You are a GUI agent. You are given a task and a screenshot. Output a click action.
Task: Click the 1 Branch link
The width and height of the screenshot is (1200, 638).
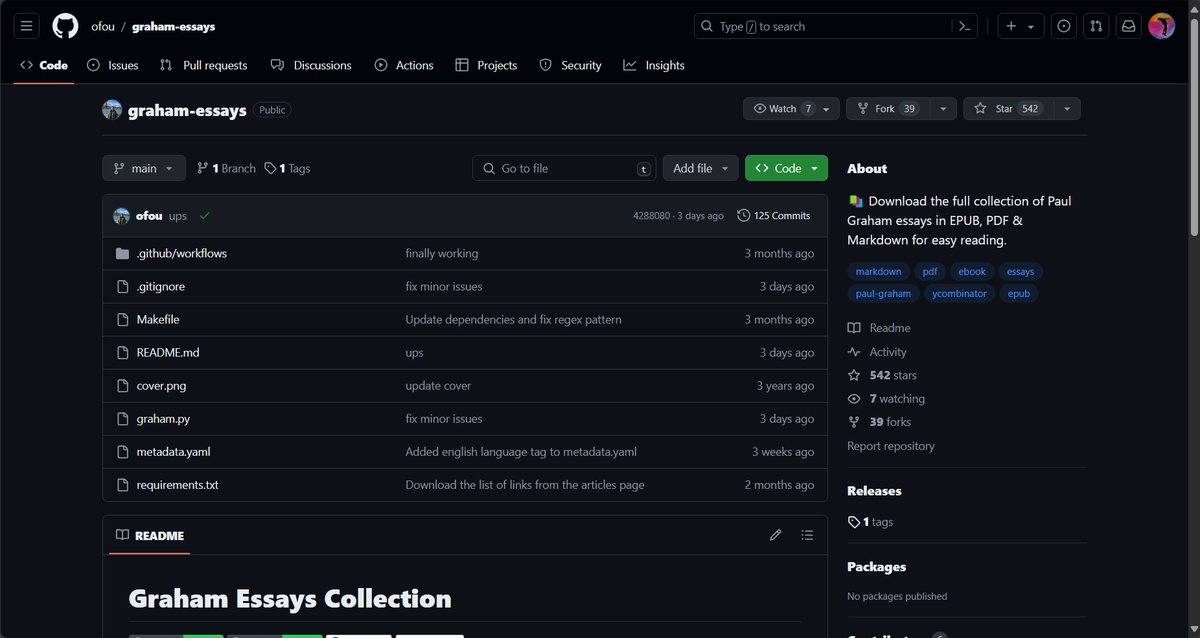pos(226,168)
